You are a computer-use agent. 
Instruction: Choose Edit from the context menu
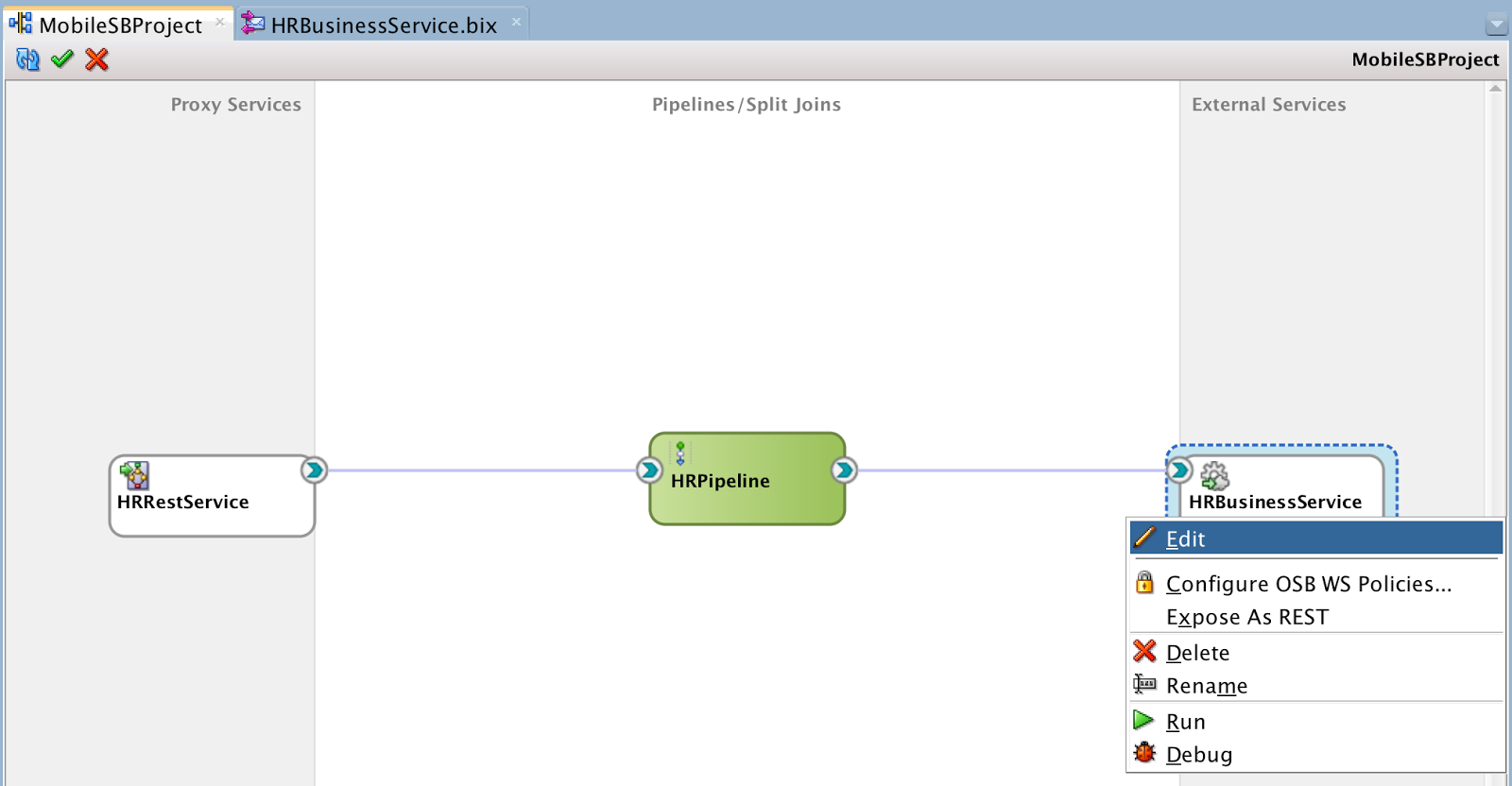click(x=1315, y=538)
